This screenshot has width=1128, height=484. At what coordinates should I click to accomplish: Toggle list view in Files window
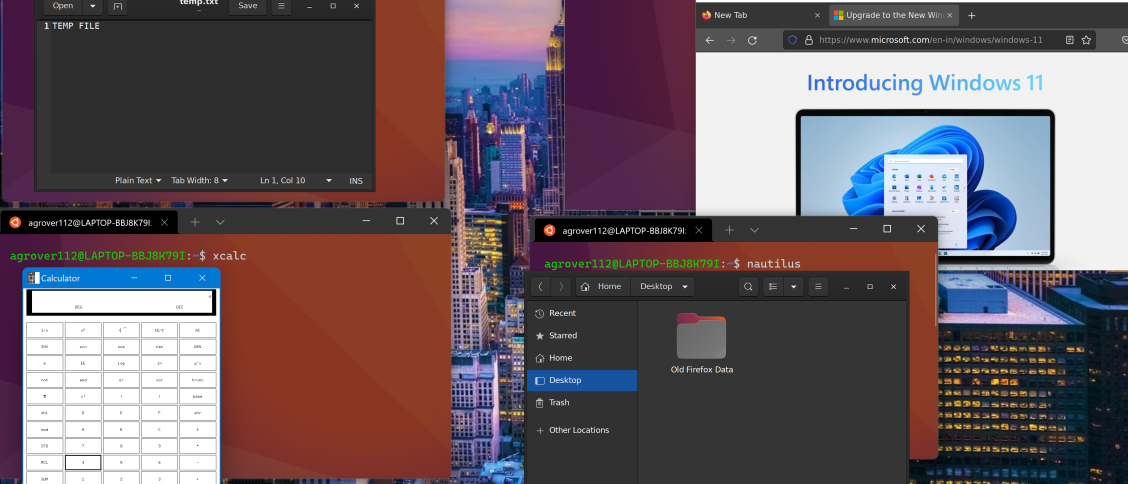773,286
